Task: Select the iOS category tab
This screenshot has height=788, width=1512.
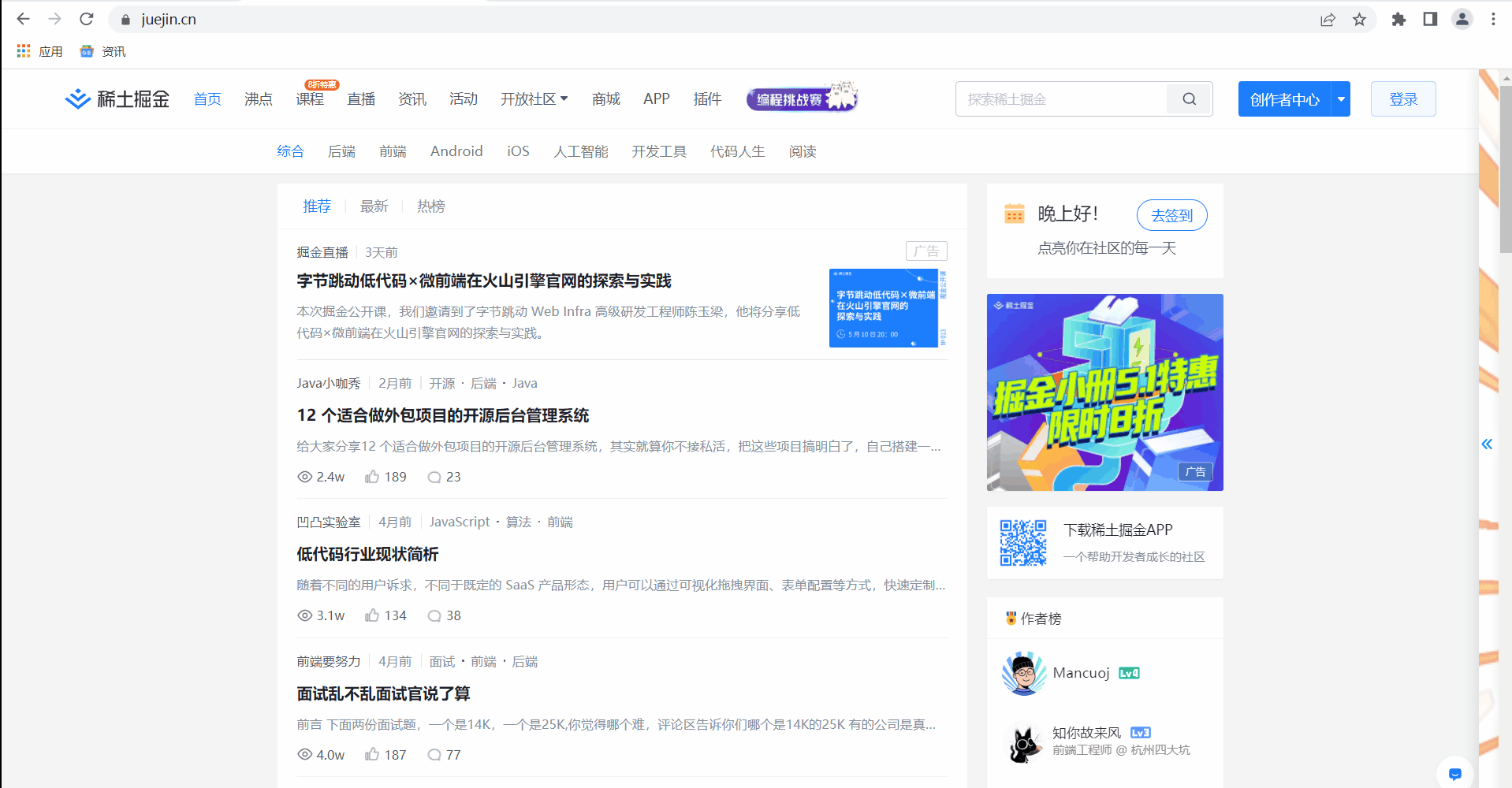Action: pos(518,151)
